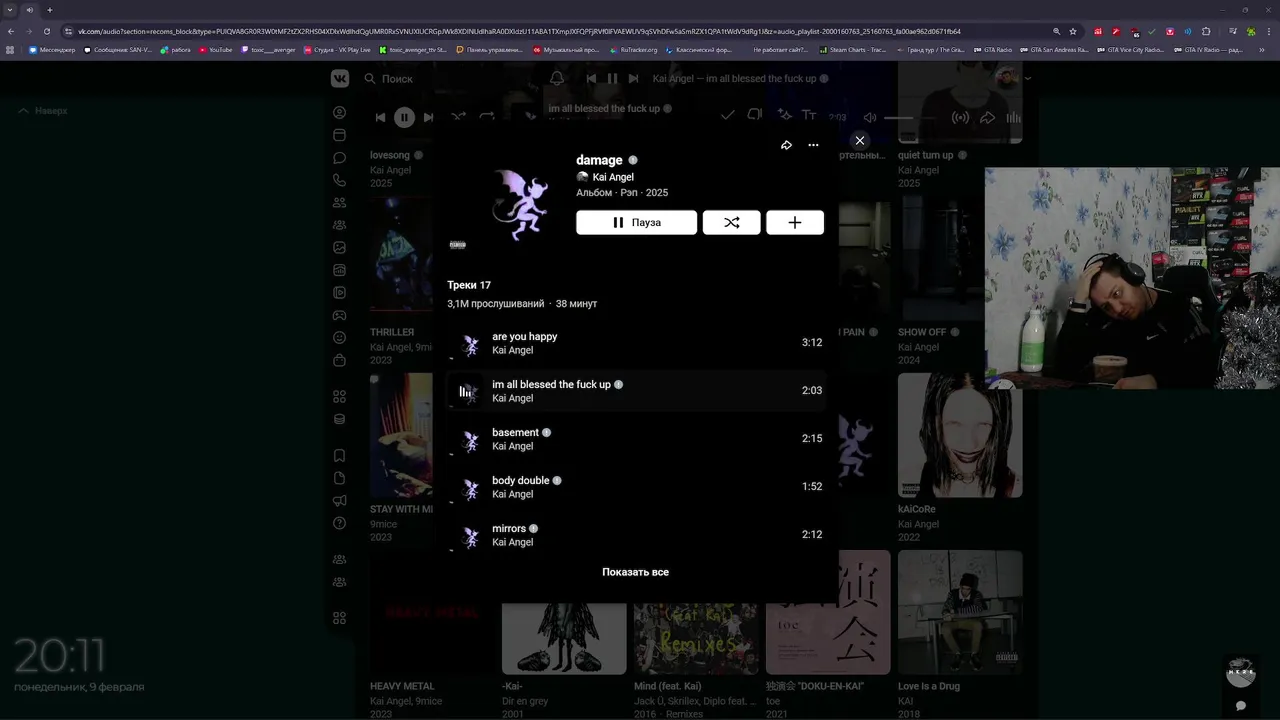The image size is (1280, 720).
Task: Open photos icon in VK sidebar
Action: click(340, 247)
